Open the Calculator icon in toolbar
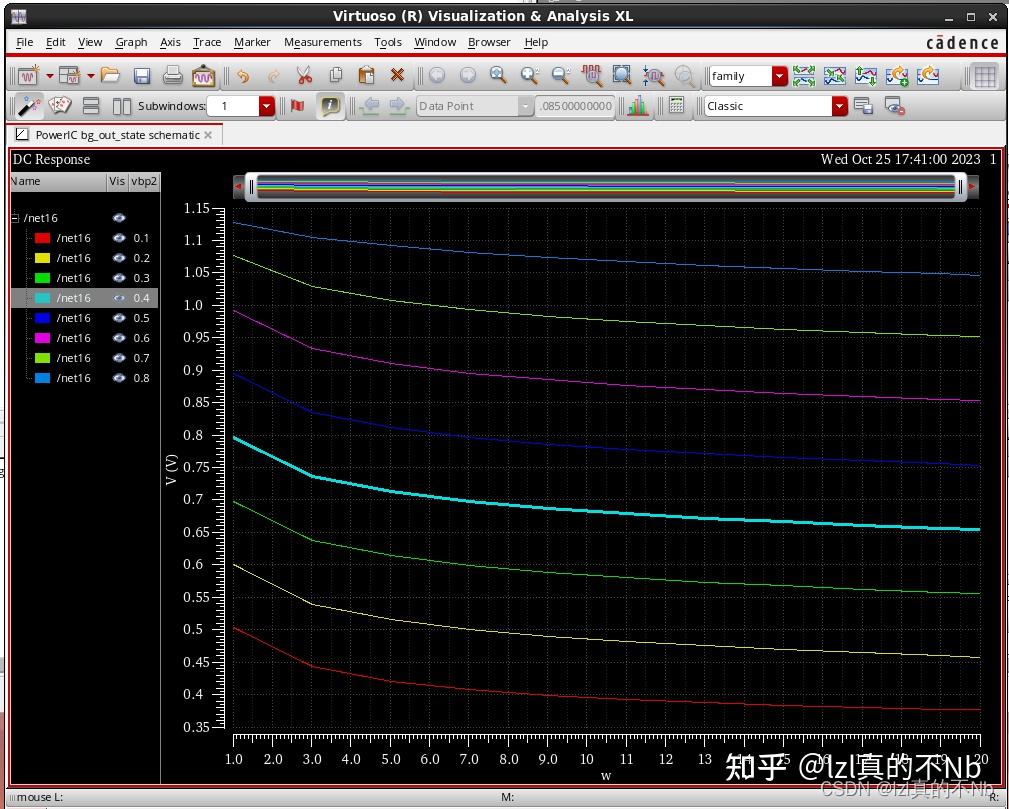1009x809 pixels. pos(677,106)
